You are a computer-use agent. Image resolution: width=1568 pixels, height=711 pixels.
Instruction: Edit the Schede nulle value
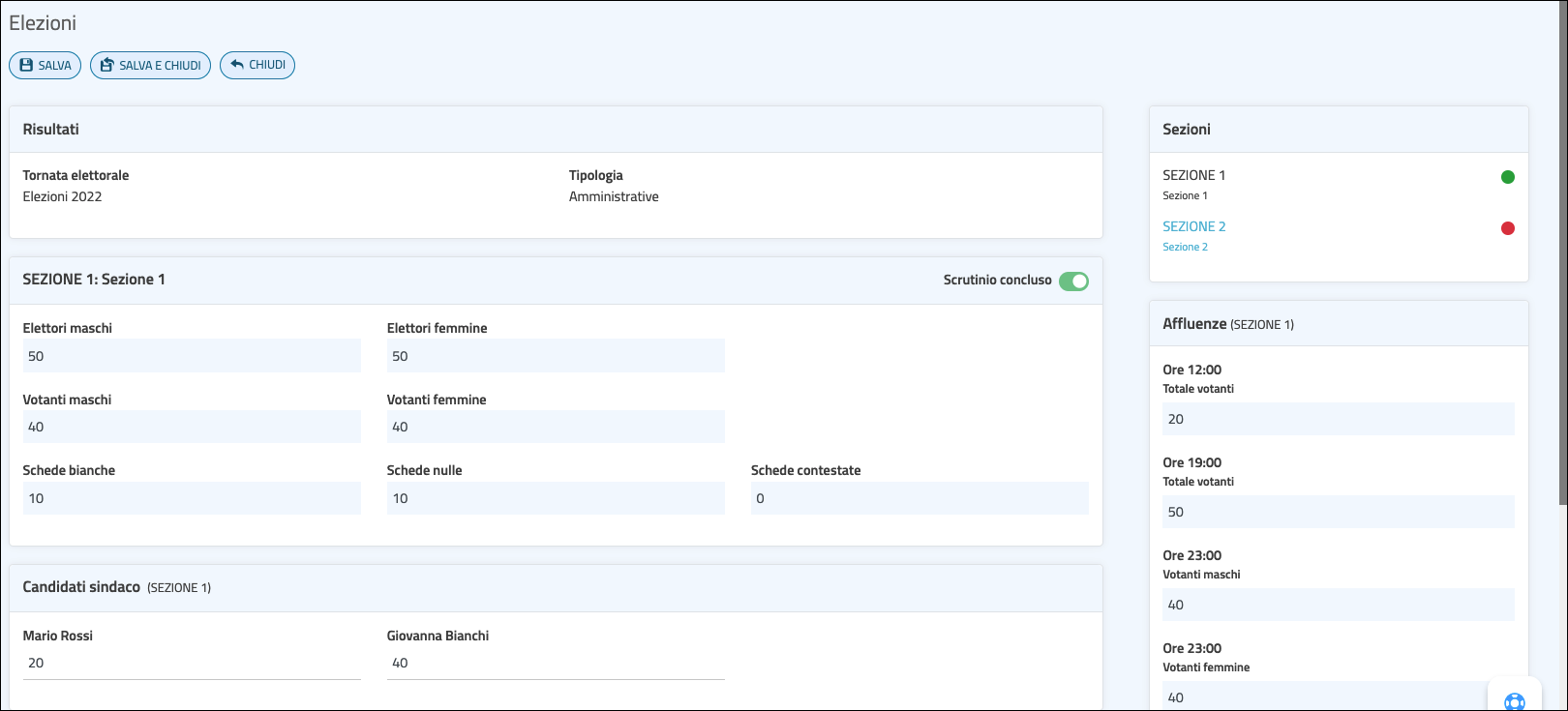coord(555,498)
